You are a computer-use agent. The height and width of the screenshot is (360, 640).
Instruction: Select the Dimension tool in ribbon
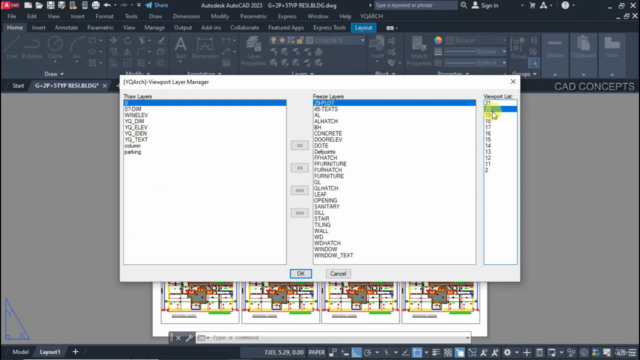(x=205, y=48)
